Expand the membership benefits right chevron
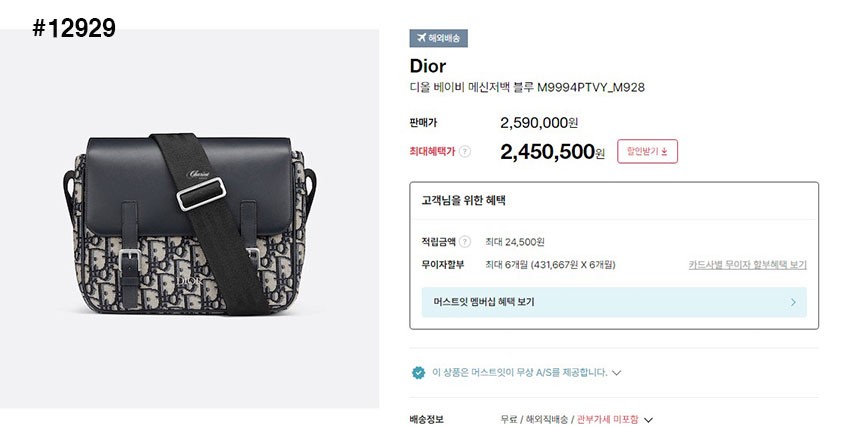860x427 pixels. (x=793, y=302)
